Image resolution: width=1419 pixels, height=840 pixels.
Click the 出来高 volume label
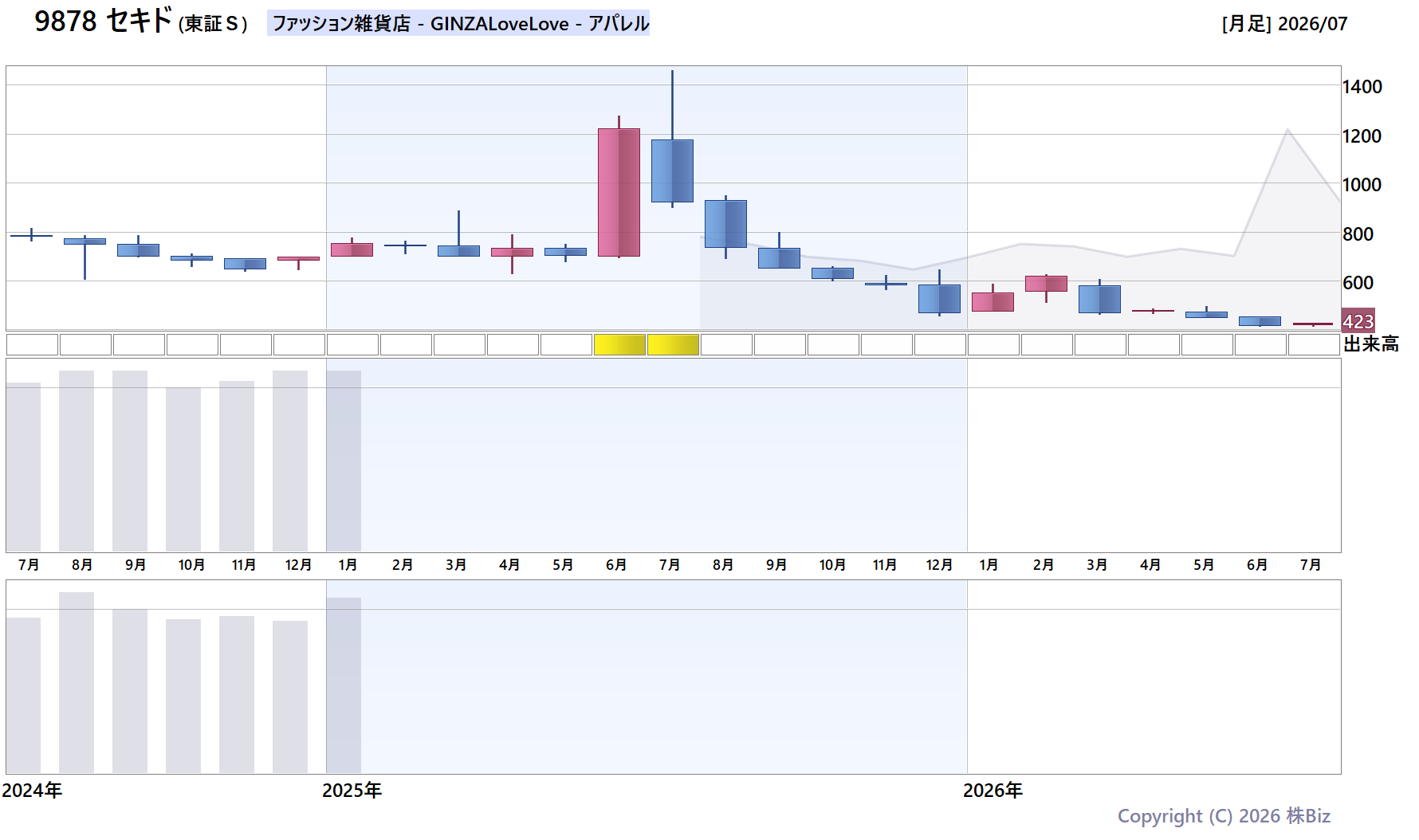pyautogui.click(x=1371, y=344)
